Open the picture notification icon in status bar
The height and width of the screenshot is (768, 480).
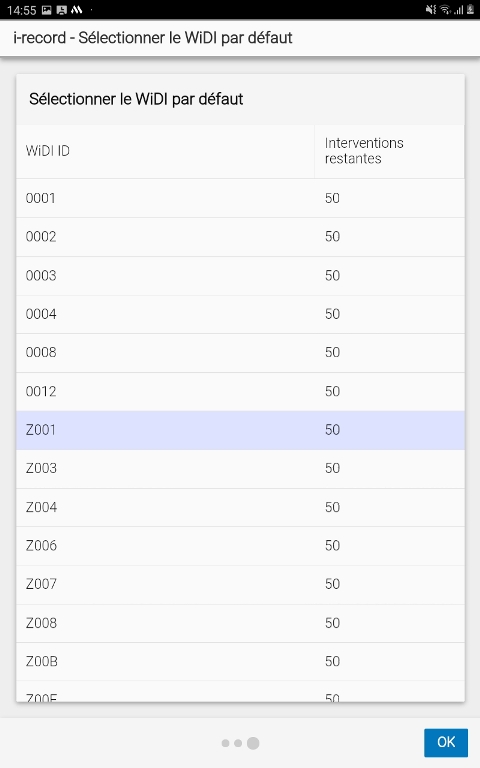(x=47, y=10)
